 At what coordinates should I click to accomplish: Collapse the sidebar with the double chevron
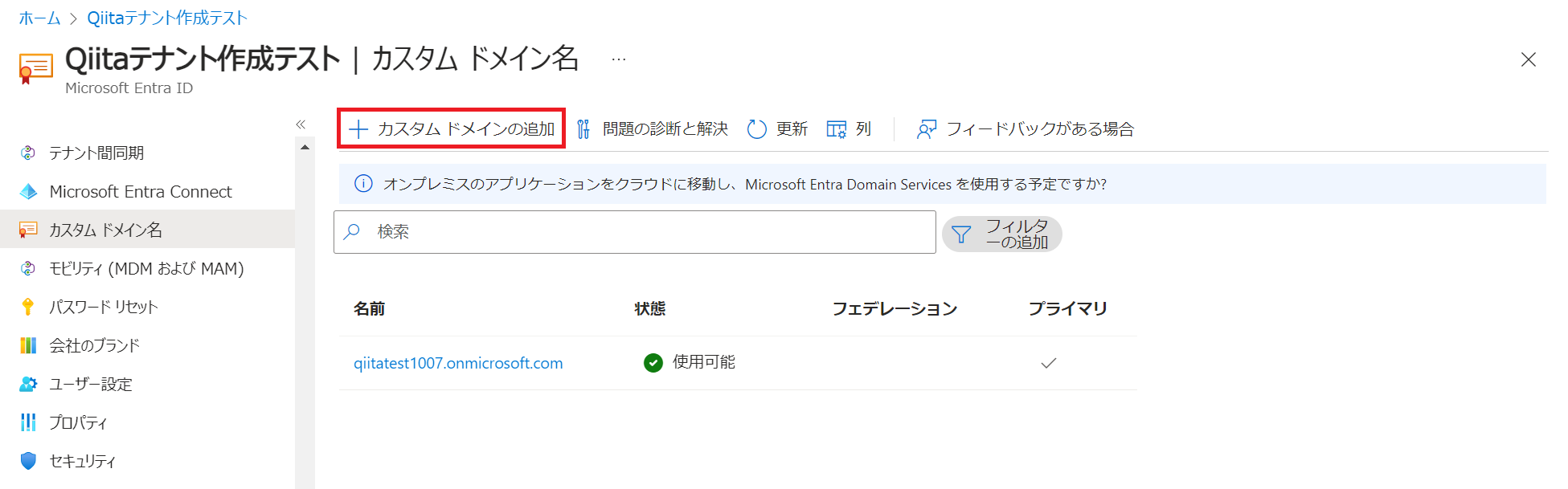(x=301, y=124)
